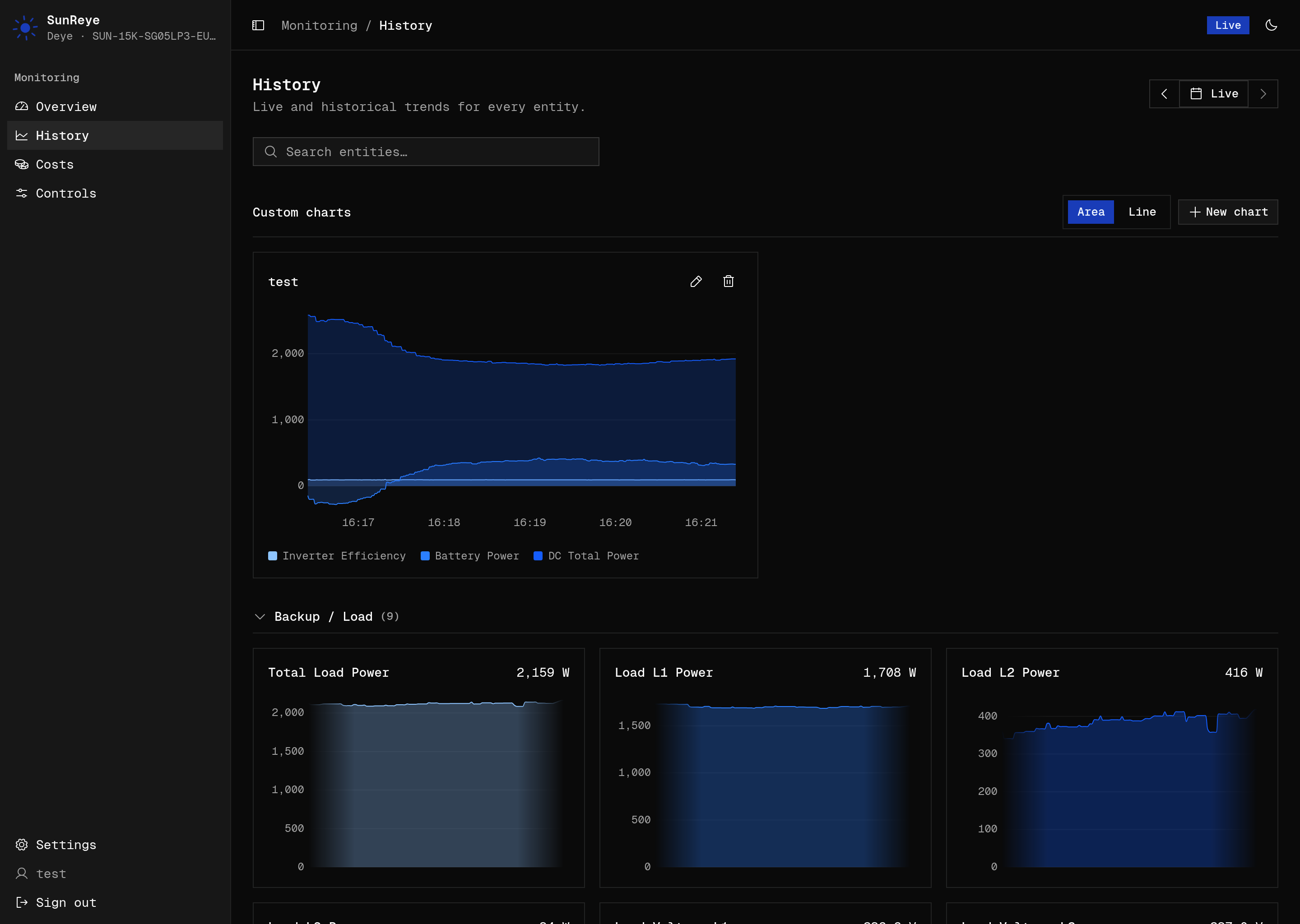Go to next period with right chevron
The height and width of the screenshot is (924, 1300).
click(1263, 94)
